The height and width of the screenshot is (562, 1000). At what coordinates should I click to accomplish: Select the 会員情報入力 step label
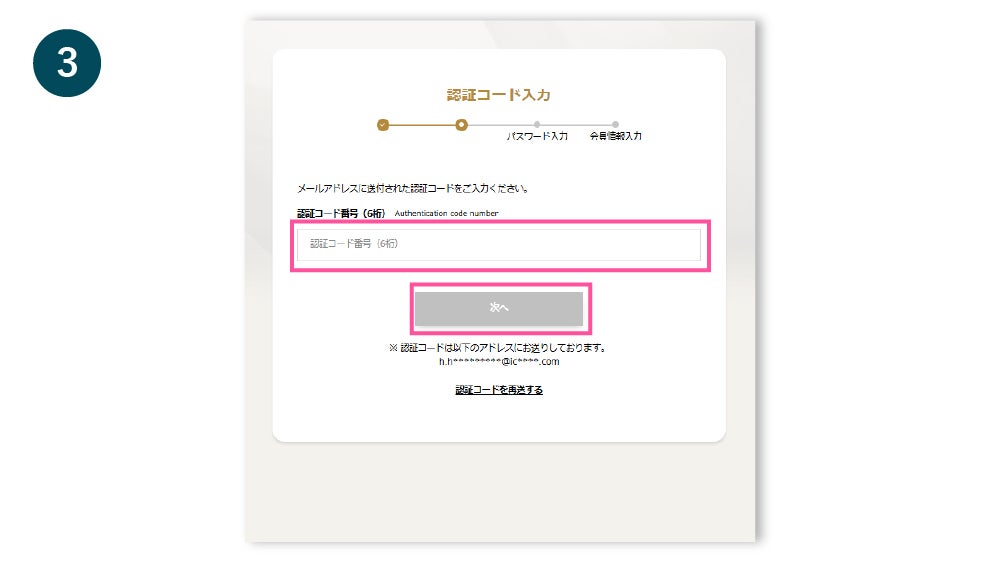pyautogui.click(x=615, y=136)
